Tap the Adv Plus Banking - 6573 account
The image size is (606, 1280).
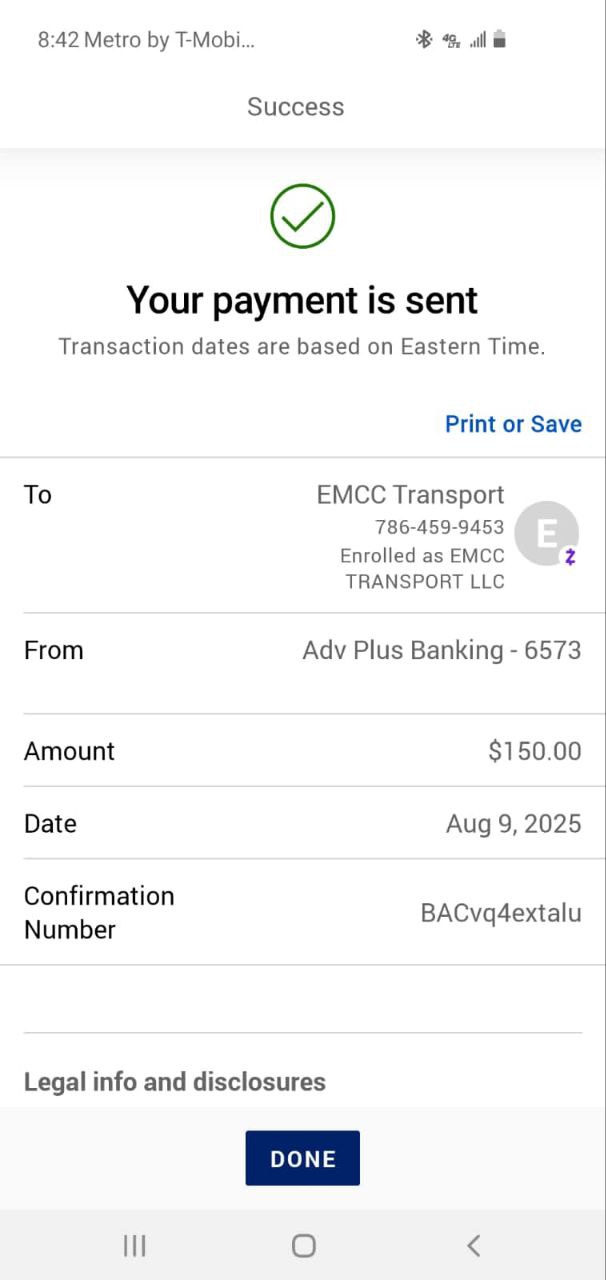point(441,650)
